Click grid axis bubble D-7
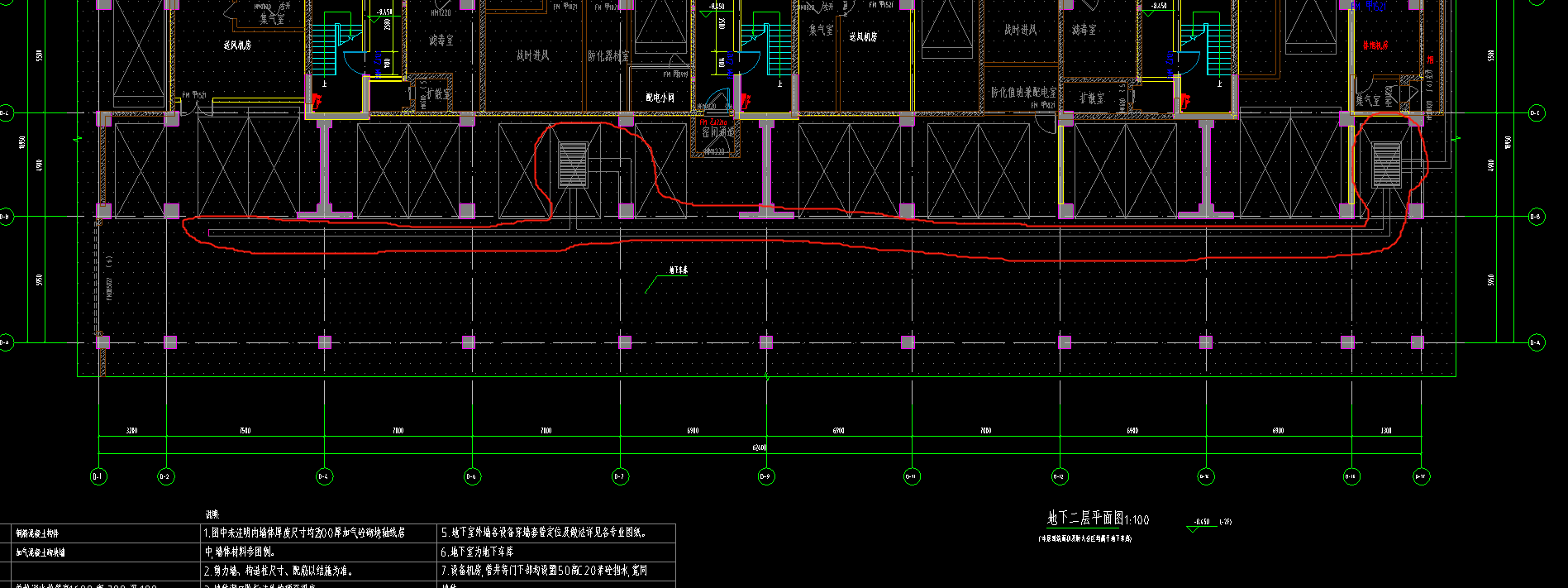Screen dimensions: 1568x588 (x=620, y=476)
